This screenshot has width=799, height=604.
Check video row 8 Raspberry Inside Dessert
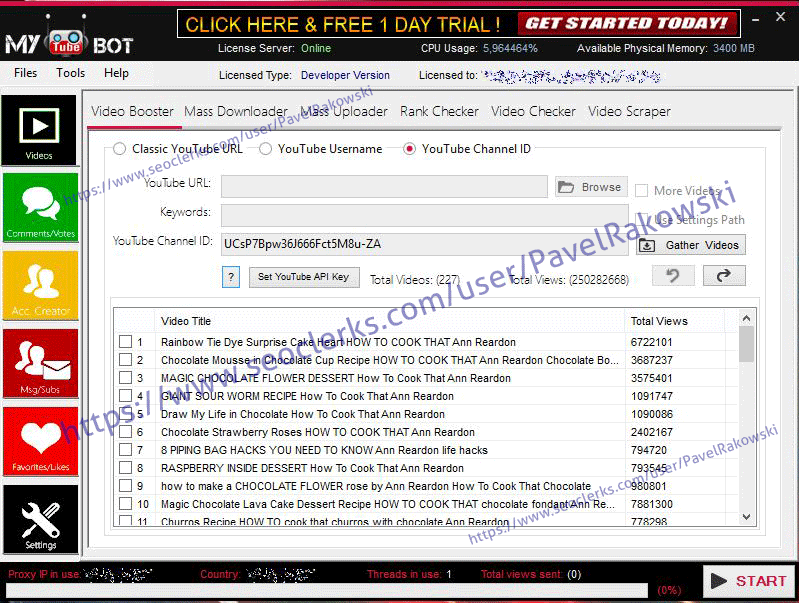click(x=125, y=467)
